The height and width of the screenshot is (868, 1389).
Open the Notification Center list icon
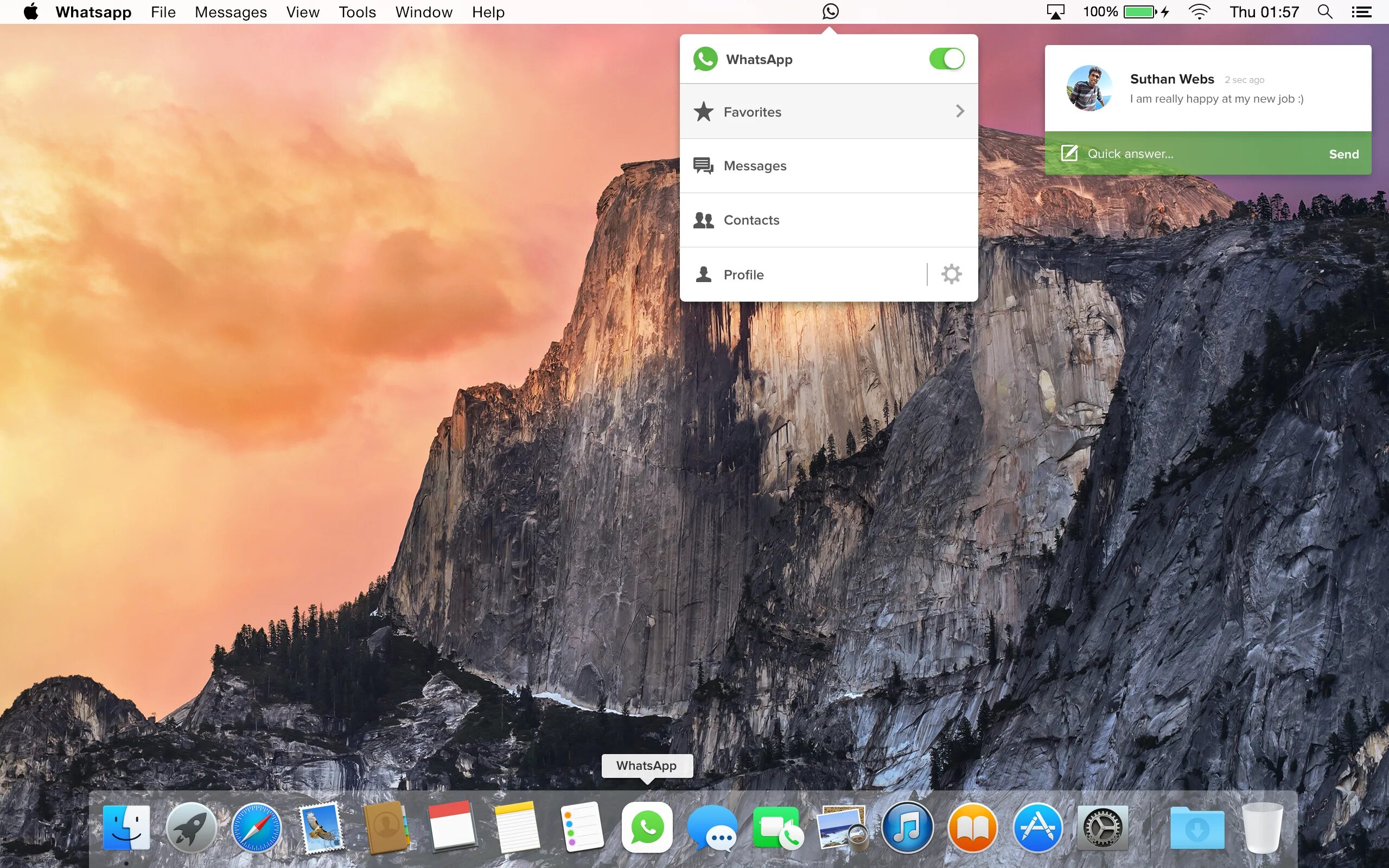coord(1361,11)
